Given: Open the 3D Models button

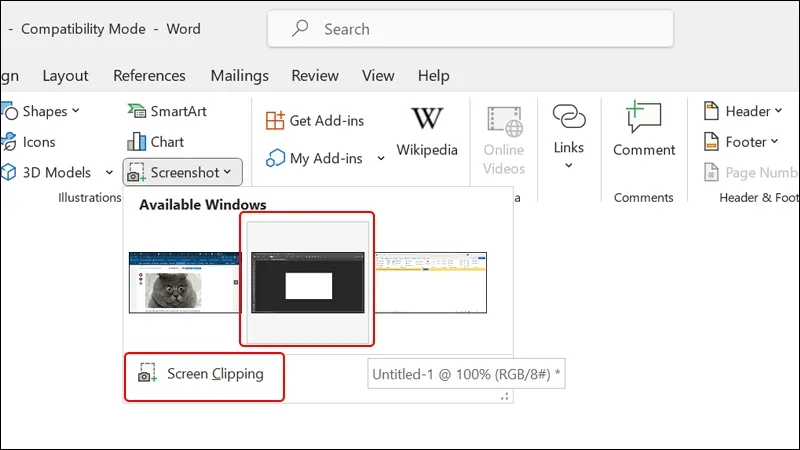Looking at the screenshot, I should 47,172.
